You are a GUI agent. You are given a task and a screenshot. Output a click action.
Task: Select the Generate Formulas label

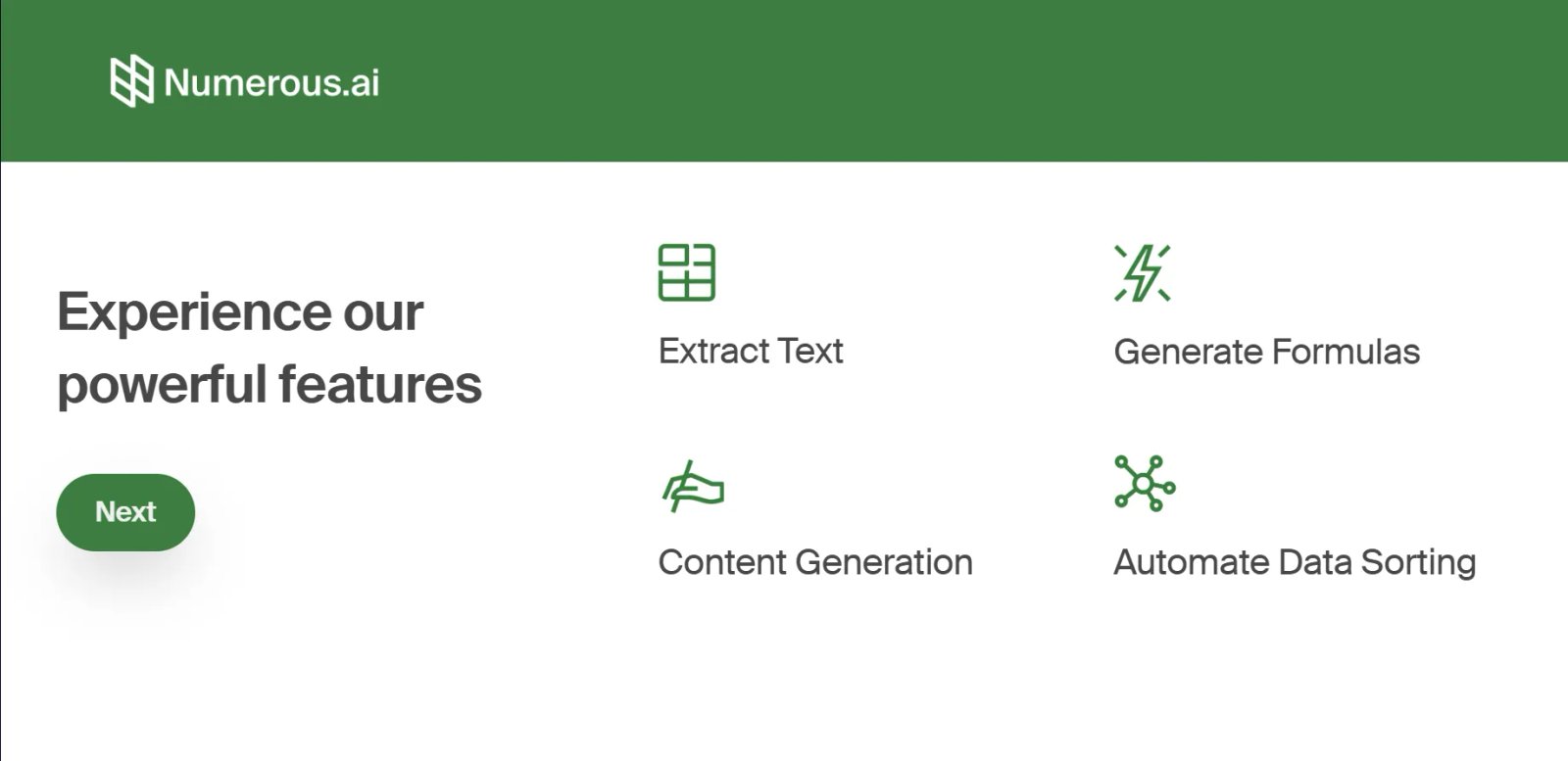click(x=1267, y=352)
